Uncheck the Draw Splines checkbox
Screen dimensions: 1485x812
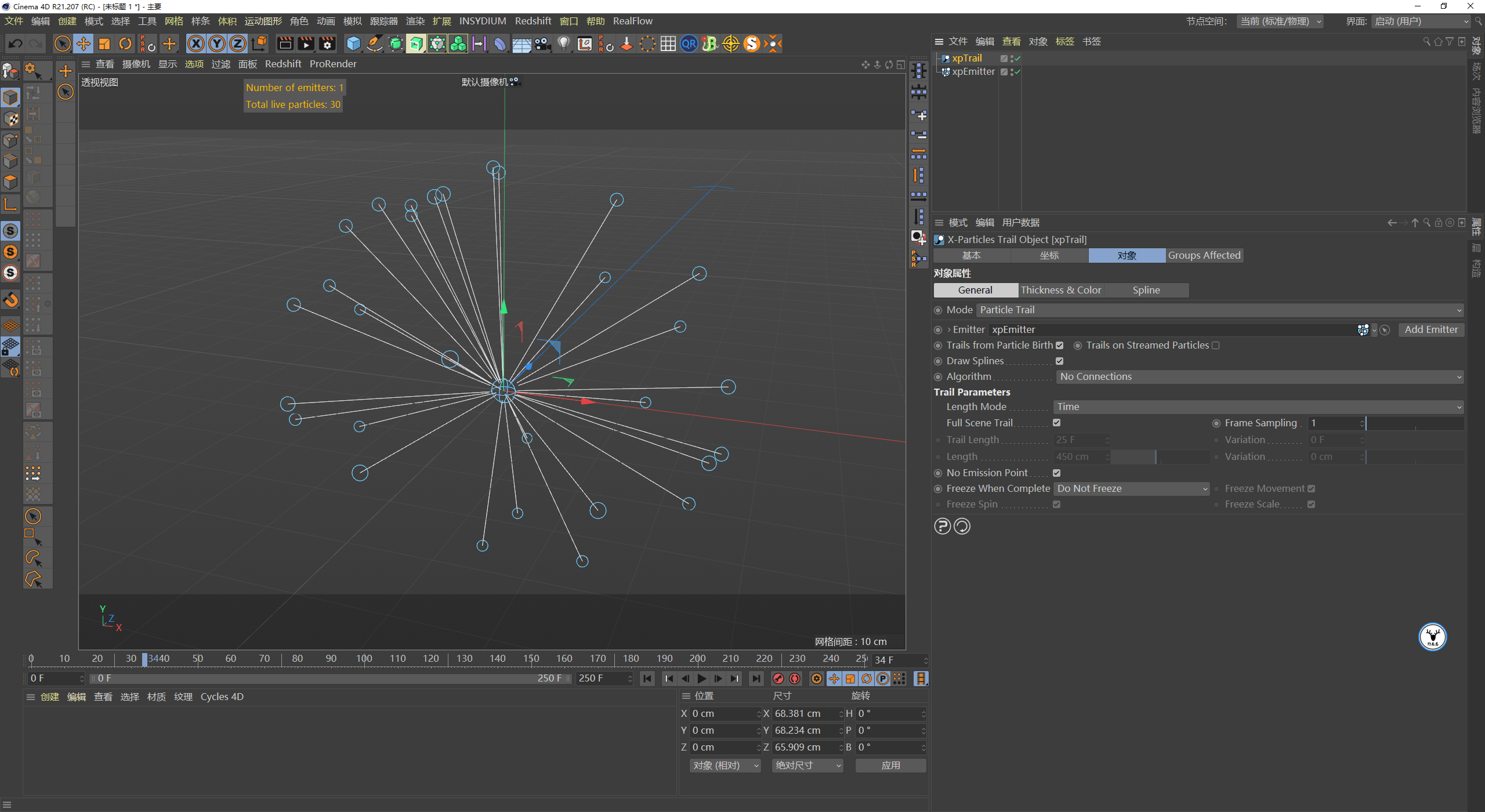1059,361
